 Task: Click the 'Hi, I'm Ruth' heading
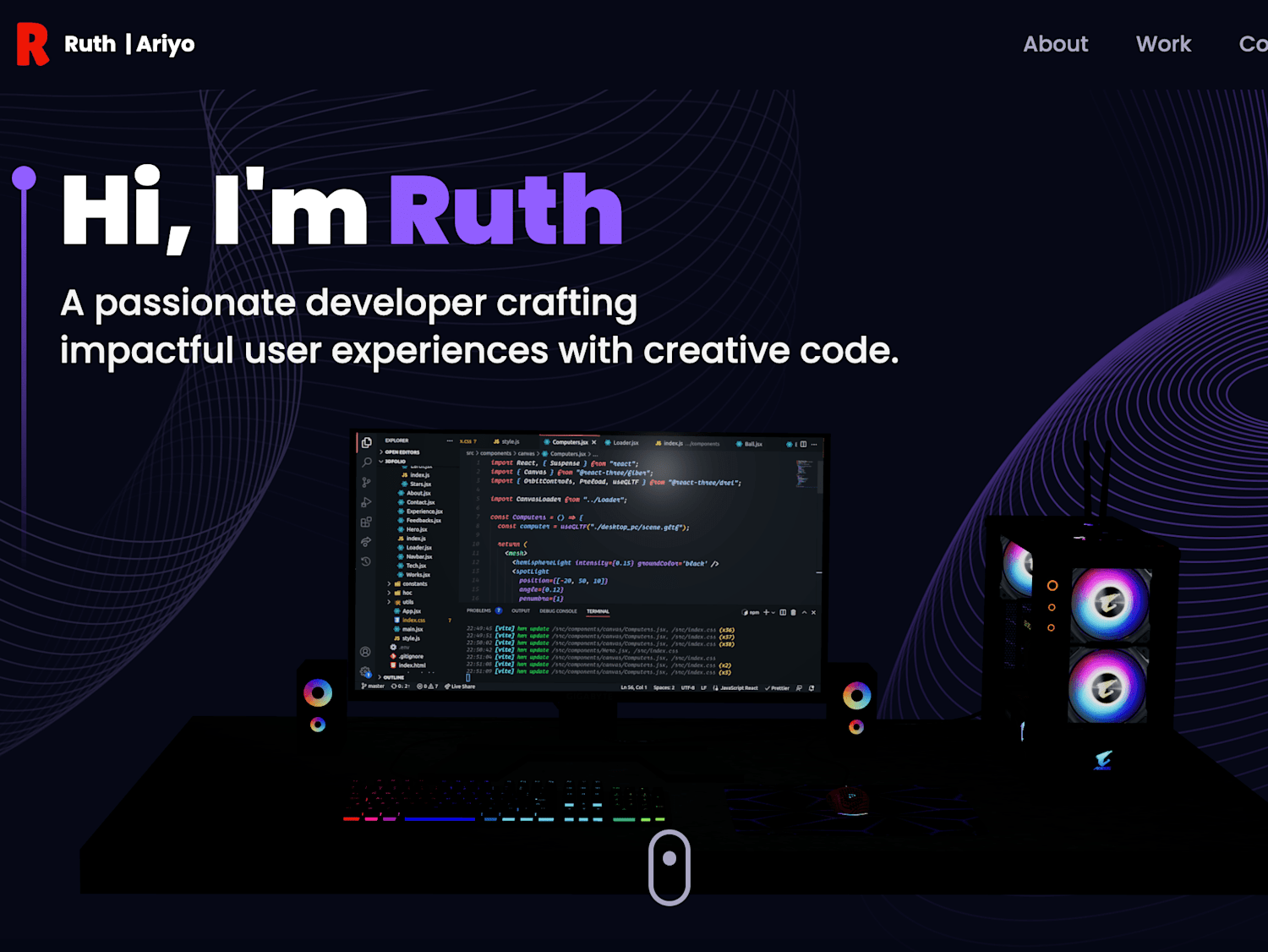[x=342, y=210]
